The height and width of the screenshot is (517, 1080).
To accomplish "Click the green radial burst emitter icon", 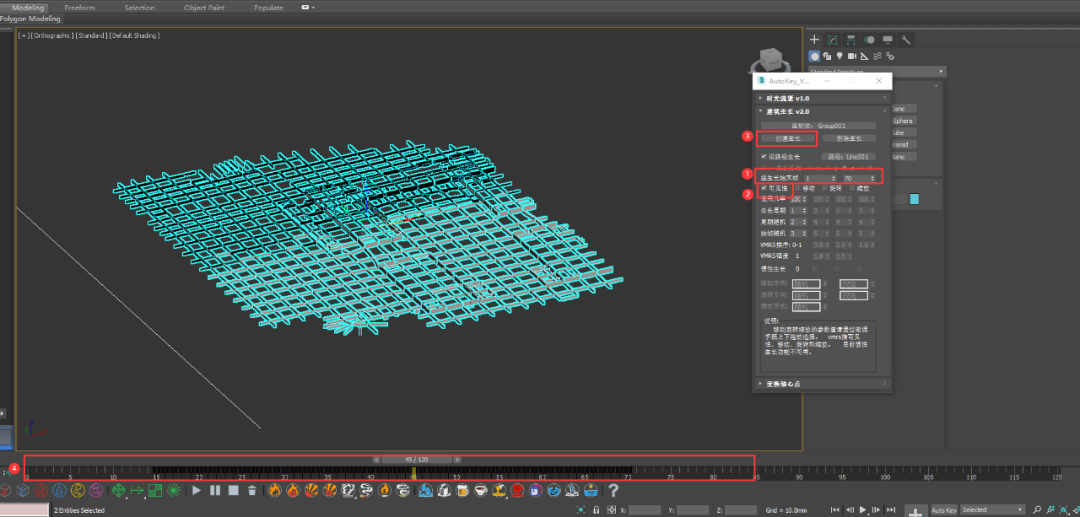I will tap(174, 490).
